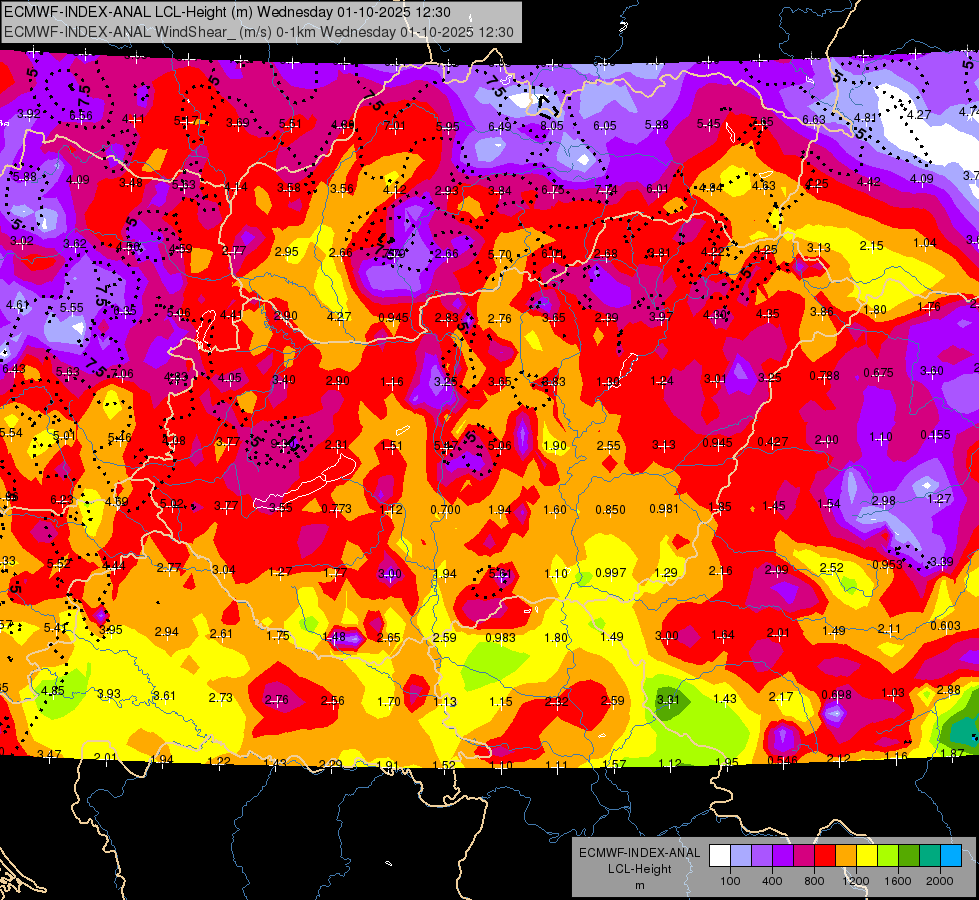Click the 2000 legend scale label
Image resolution: width=979 pixels, height=900 pixels.
(940, 881)
